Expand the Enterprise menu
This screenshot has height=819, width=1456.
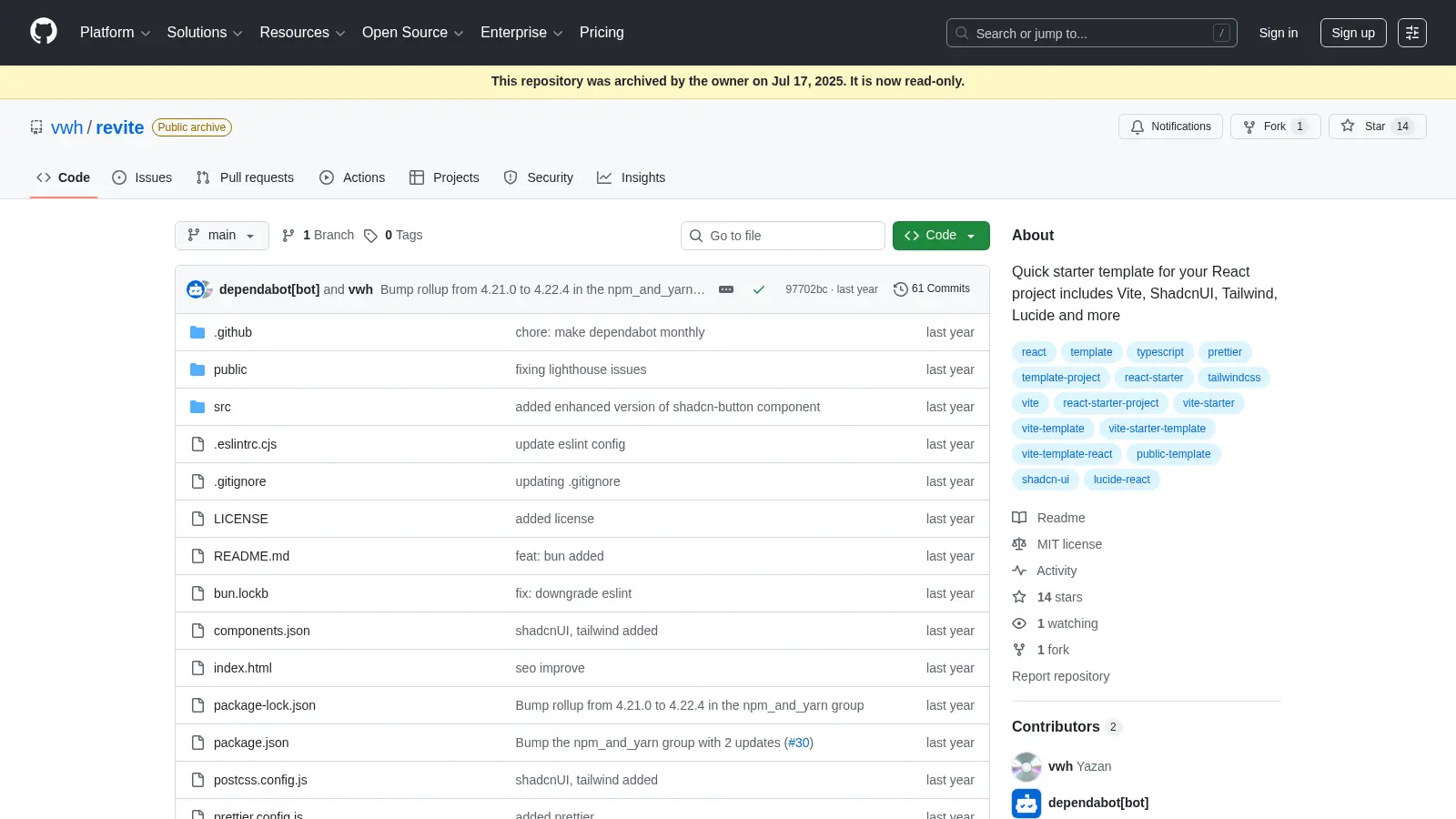tap(521, 33)
